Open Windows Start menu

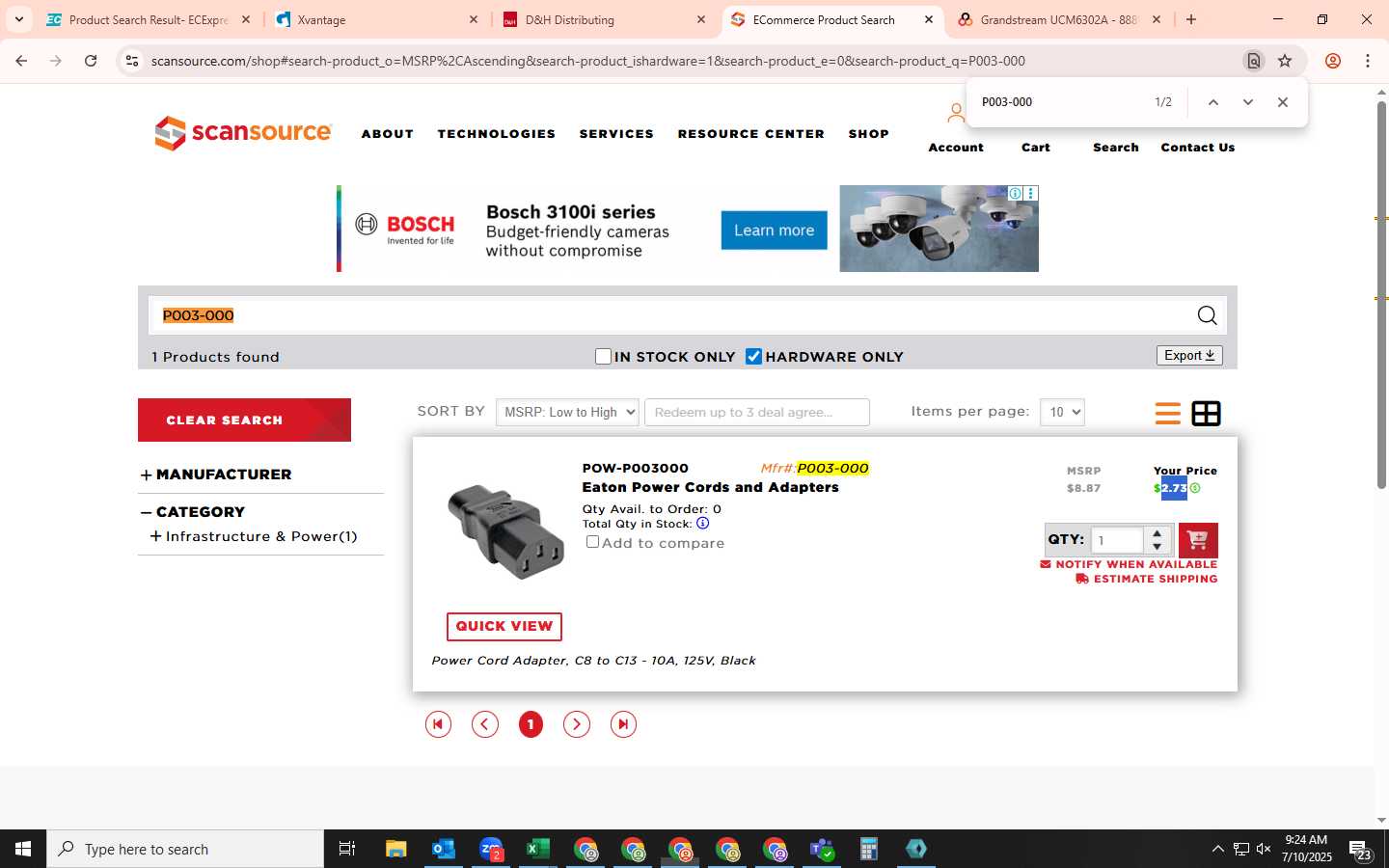pos(23,849)
